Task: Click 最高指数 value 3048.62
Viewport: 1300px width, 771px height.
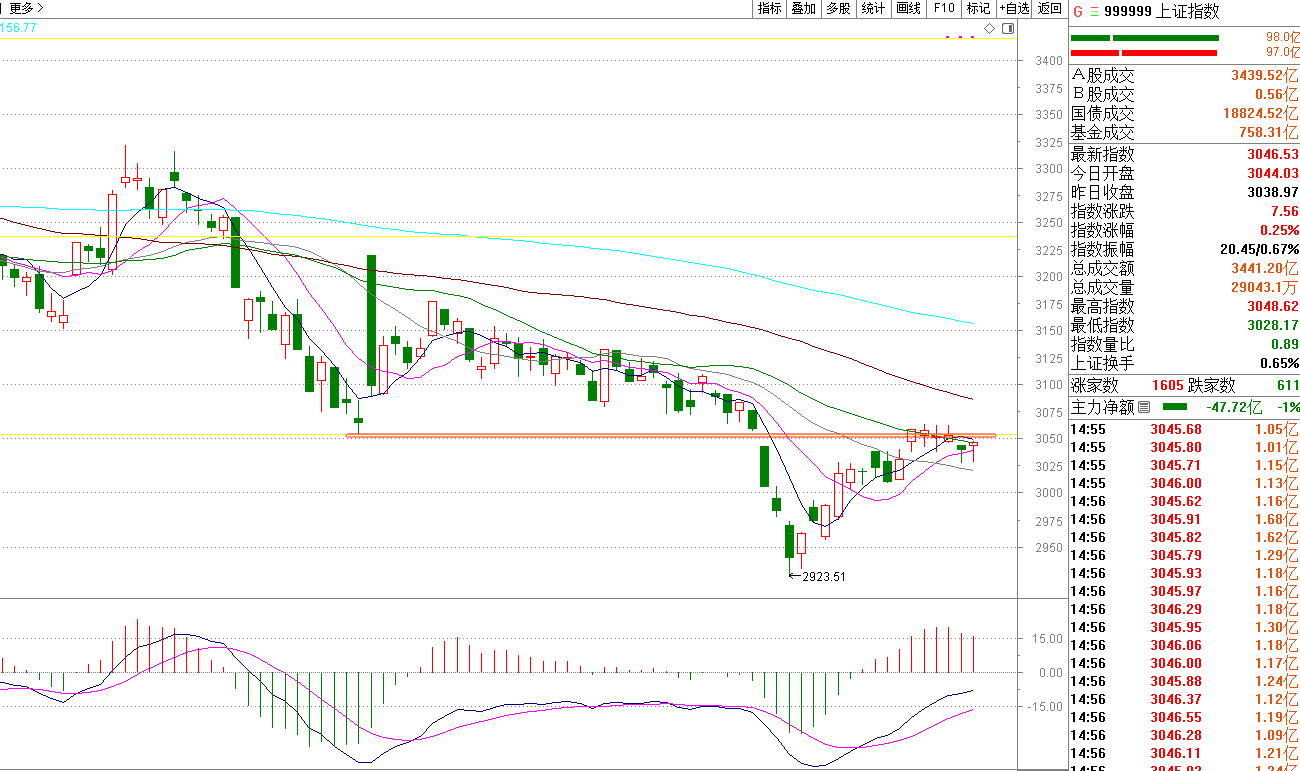Action: [1273, 306]
